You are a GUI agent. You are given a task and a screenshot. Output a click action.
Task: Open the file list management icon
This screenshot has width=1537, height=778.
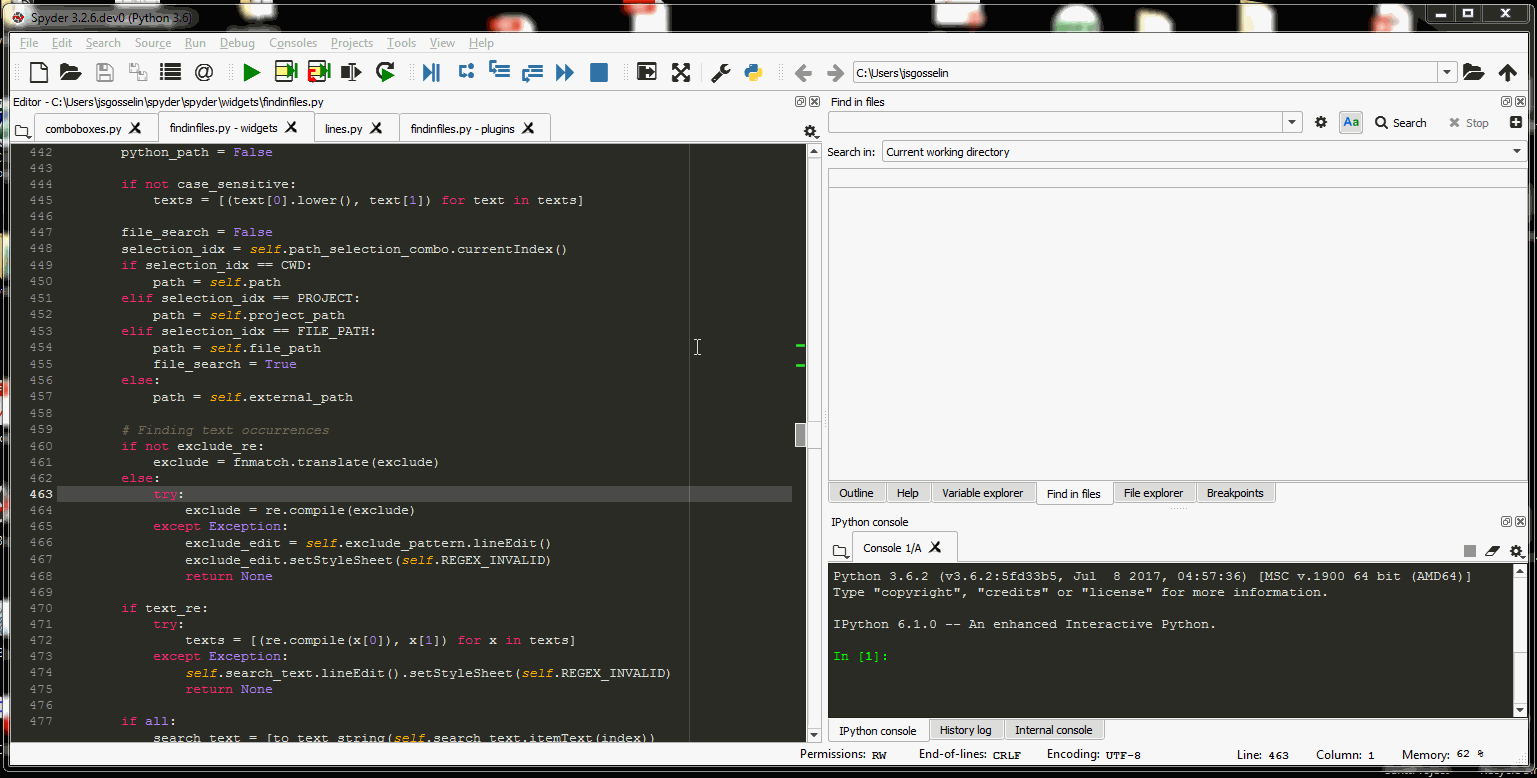pos(170,72)
